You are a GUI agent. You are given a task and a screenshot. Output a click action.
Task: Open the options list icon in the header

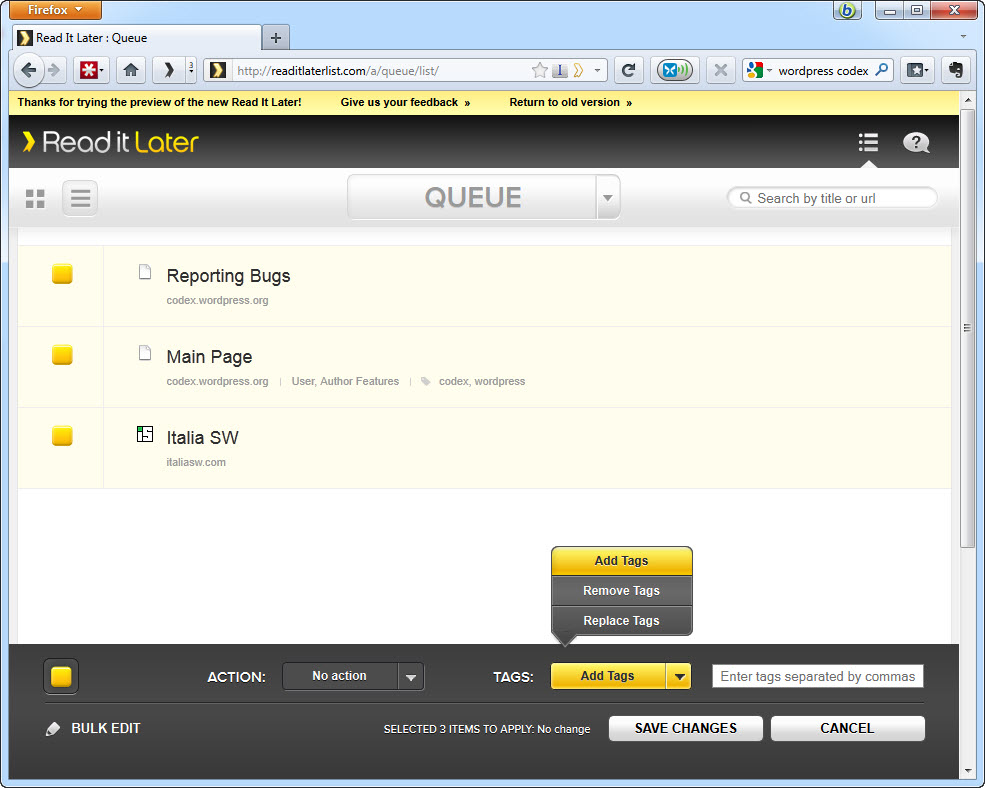click(868, 142)
